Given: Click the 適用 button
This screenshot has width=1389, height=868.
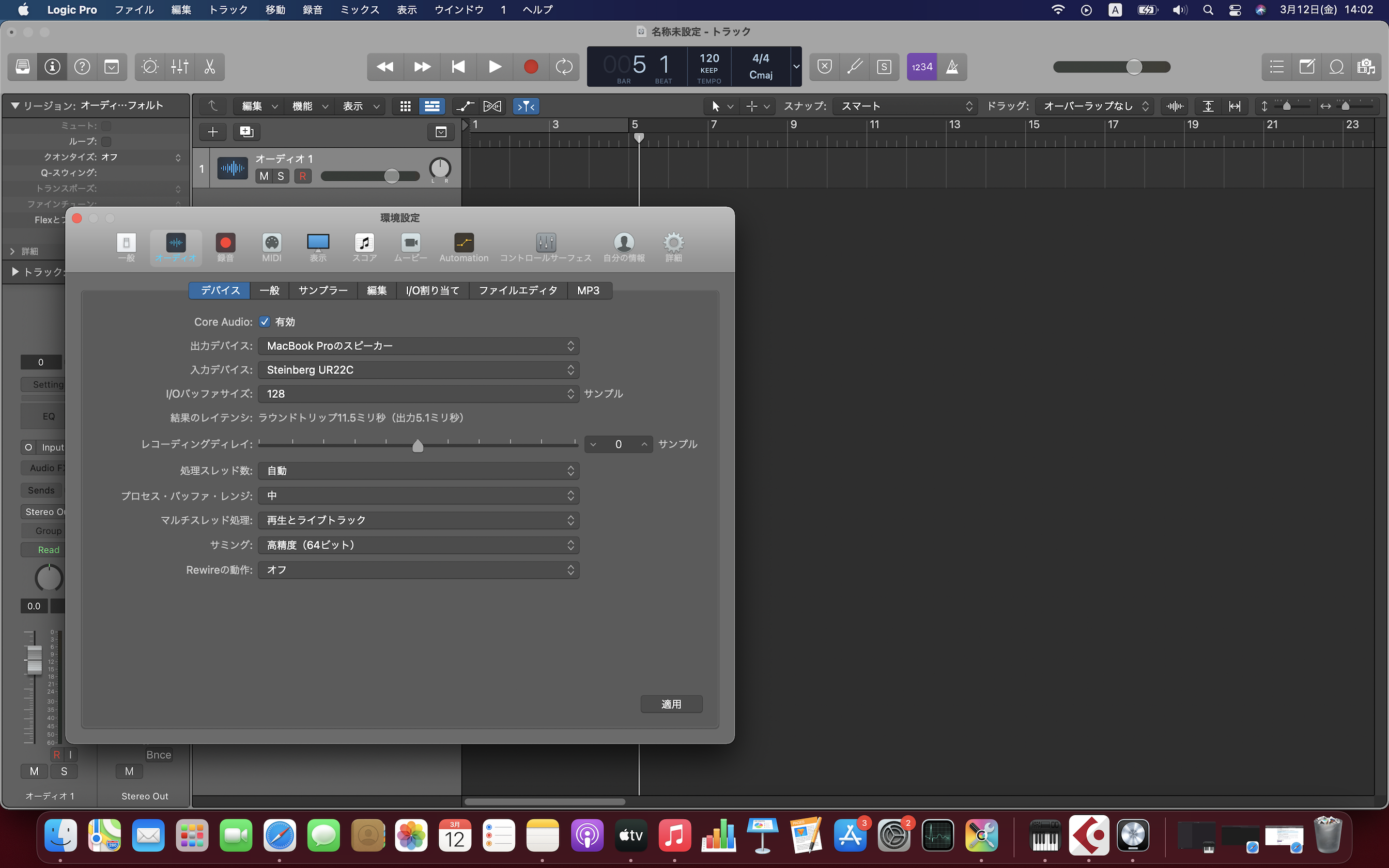Looking at the screenshot, I should [671, 704].
